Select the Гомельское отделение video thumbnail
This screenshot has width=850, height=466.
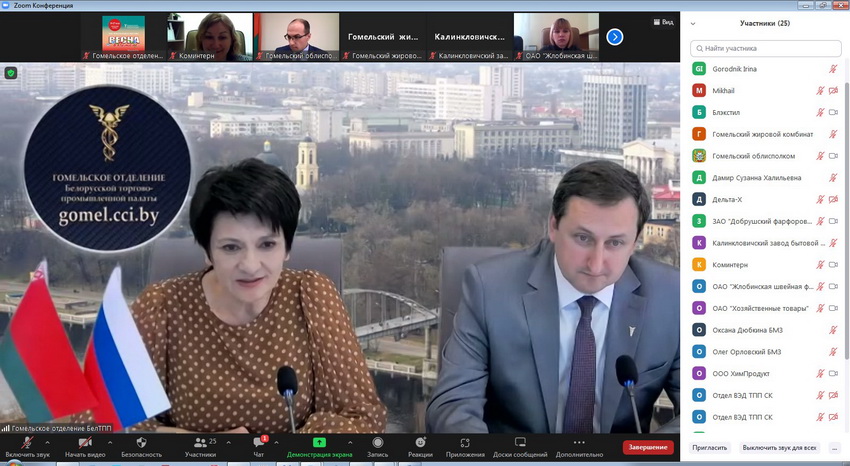tap(124, 36)
